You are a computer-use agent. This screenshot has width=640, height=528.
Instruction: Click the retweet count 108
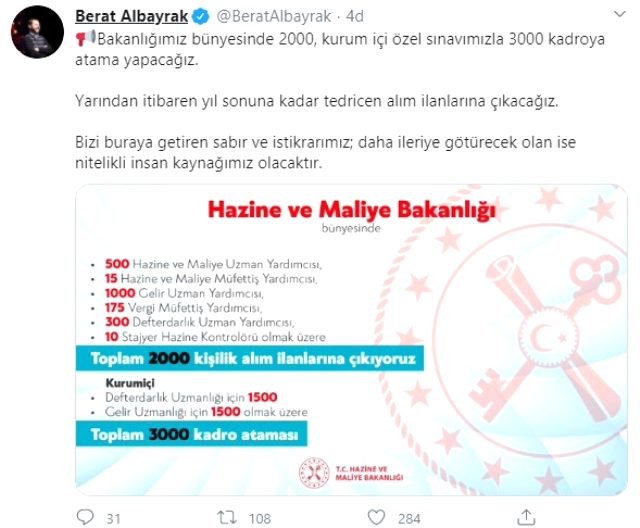[260, 519]
